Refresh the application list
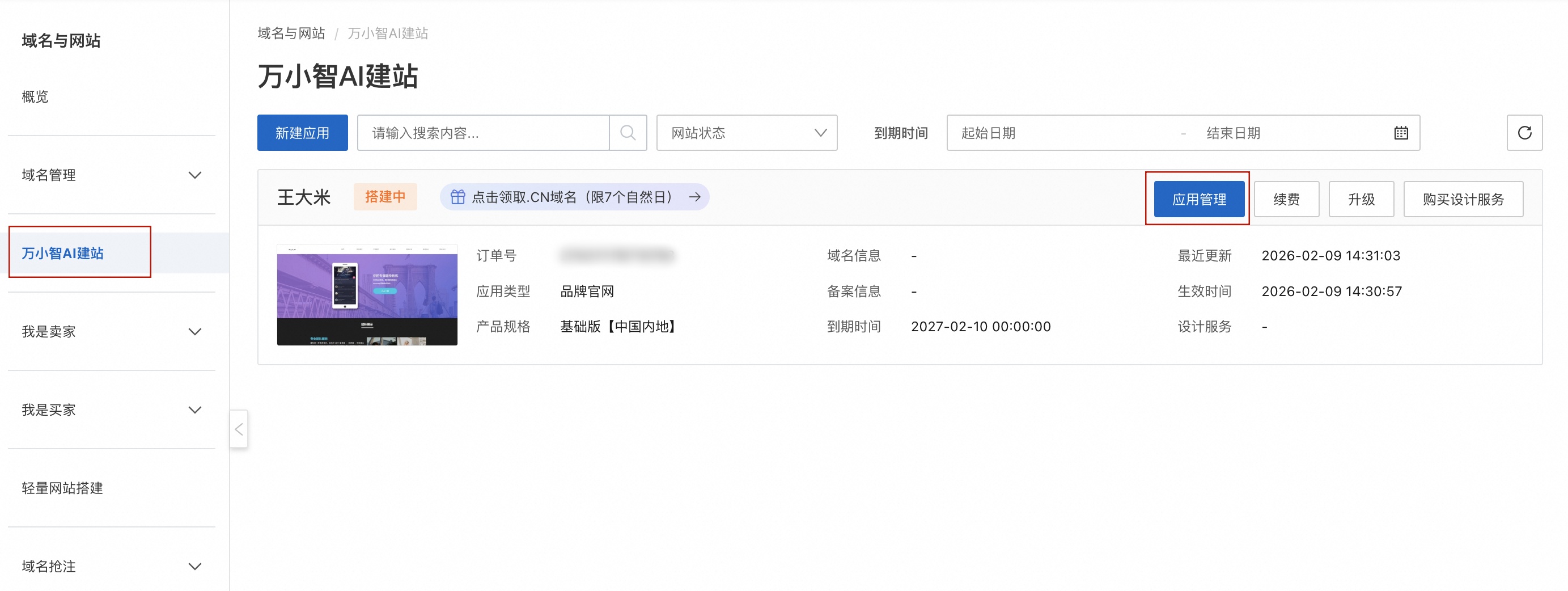This screenshot has width=1568, height=591. point(1524,133)
